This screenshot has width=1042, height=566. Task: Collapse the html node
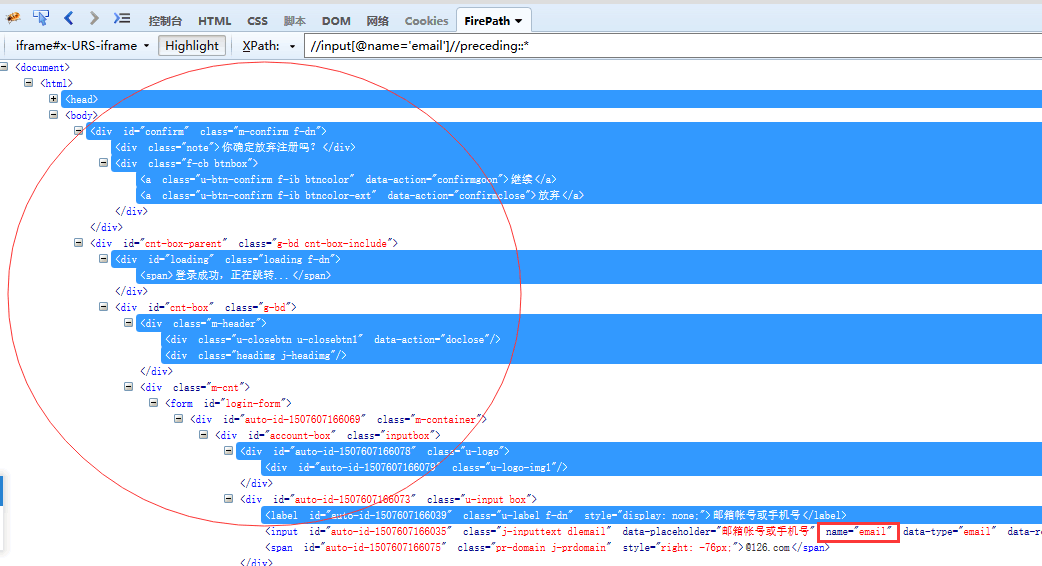29,82
